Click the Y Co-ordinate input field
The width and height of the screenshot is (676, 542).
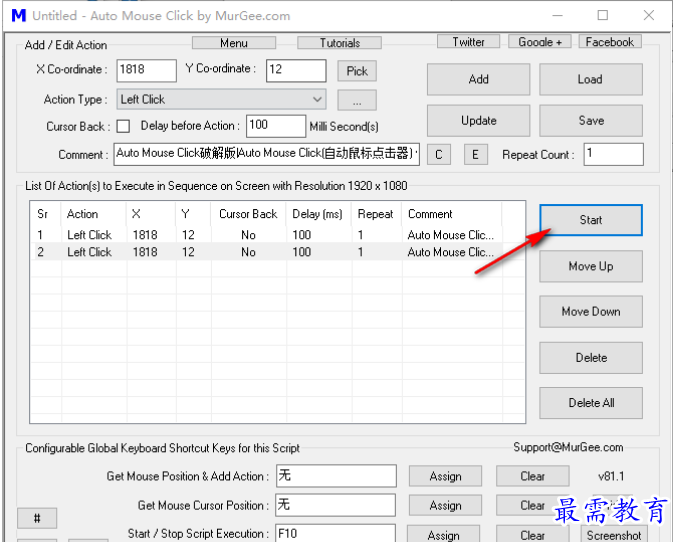click(x=296, y=70)
